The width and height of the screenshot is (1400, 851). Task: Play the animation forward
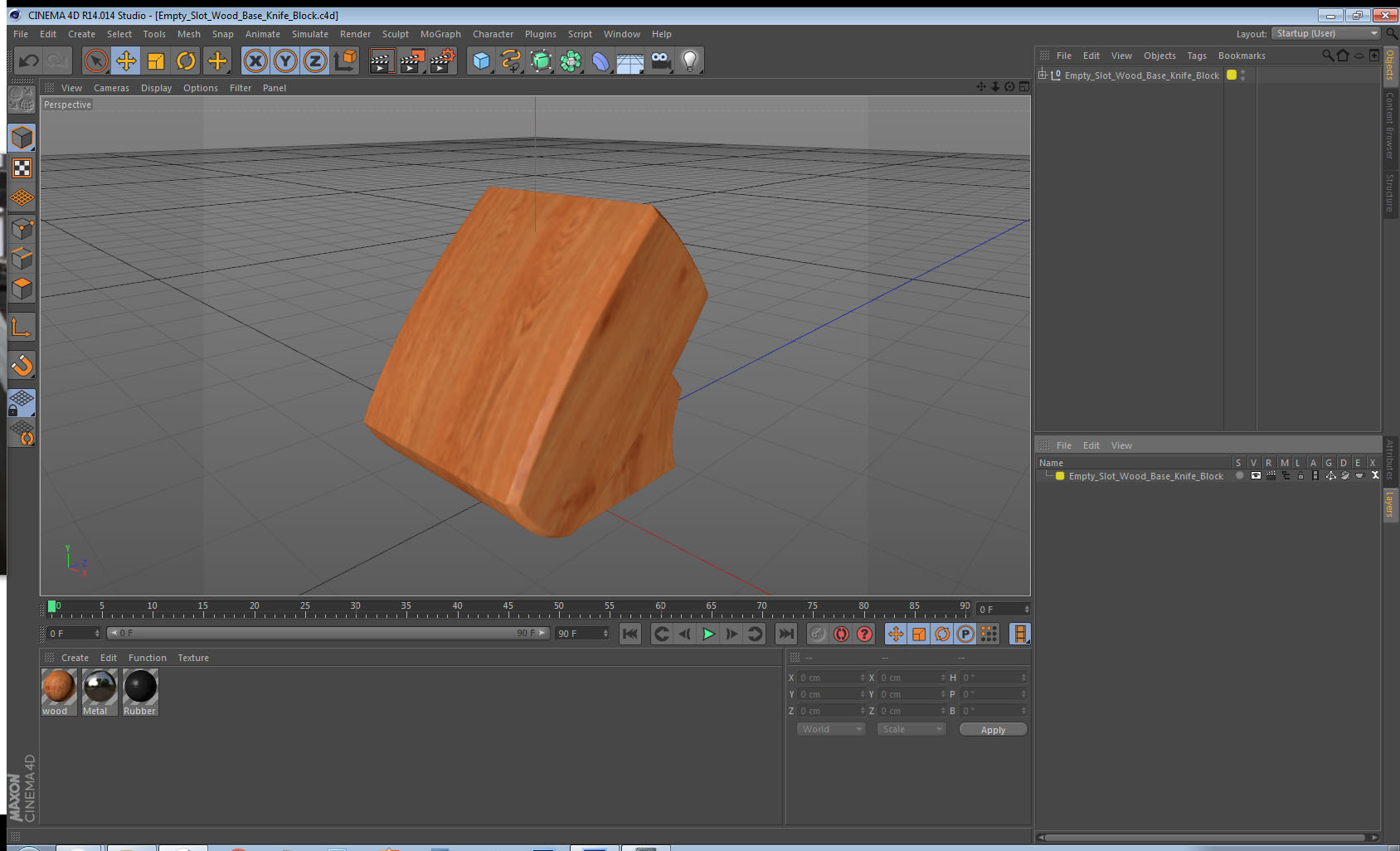tap(708, 634)
